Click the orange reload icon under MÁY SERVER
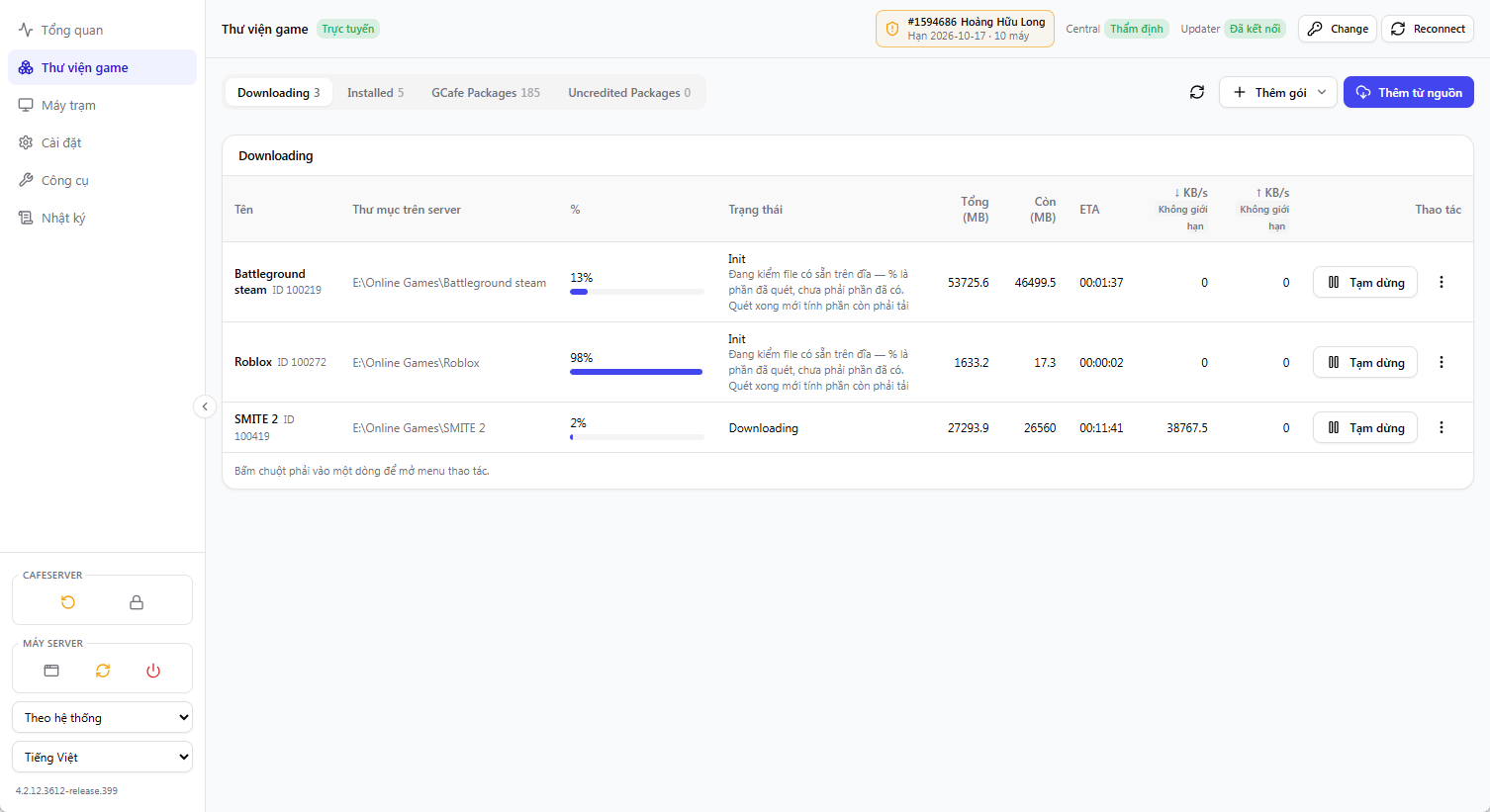Screen dimensions: 1490x812 point(103,671)
